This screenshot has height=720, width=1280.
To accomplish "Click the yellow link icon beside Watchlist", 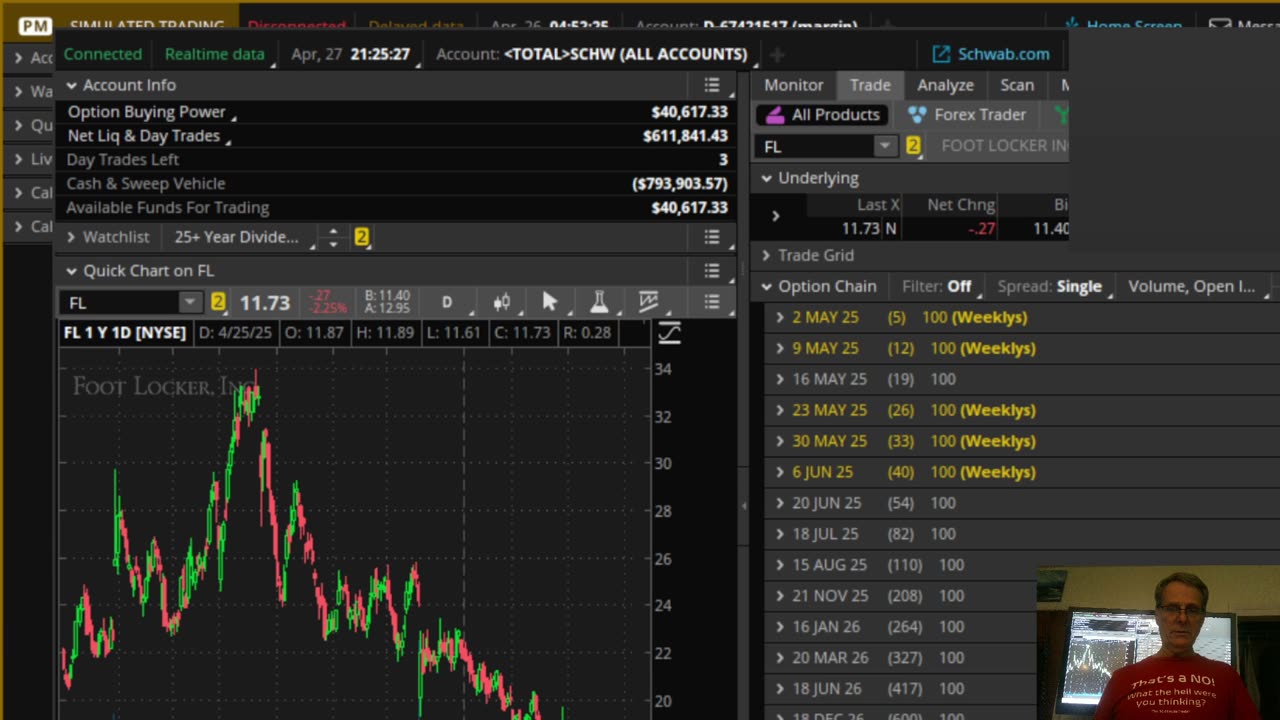I will click(361, 237).
